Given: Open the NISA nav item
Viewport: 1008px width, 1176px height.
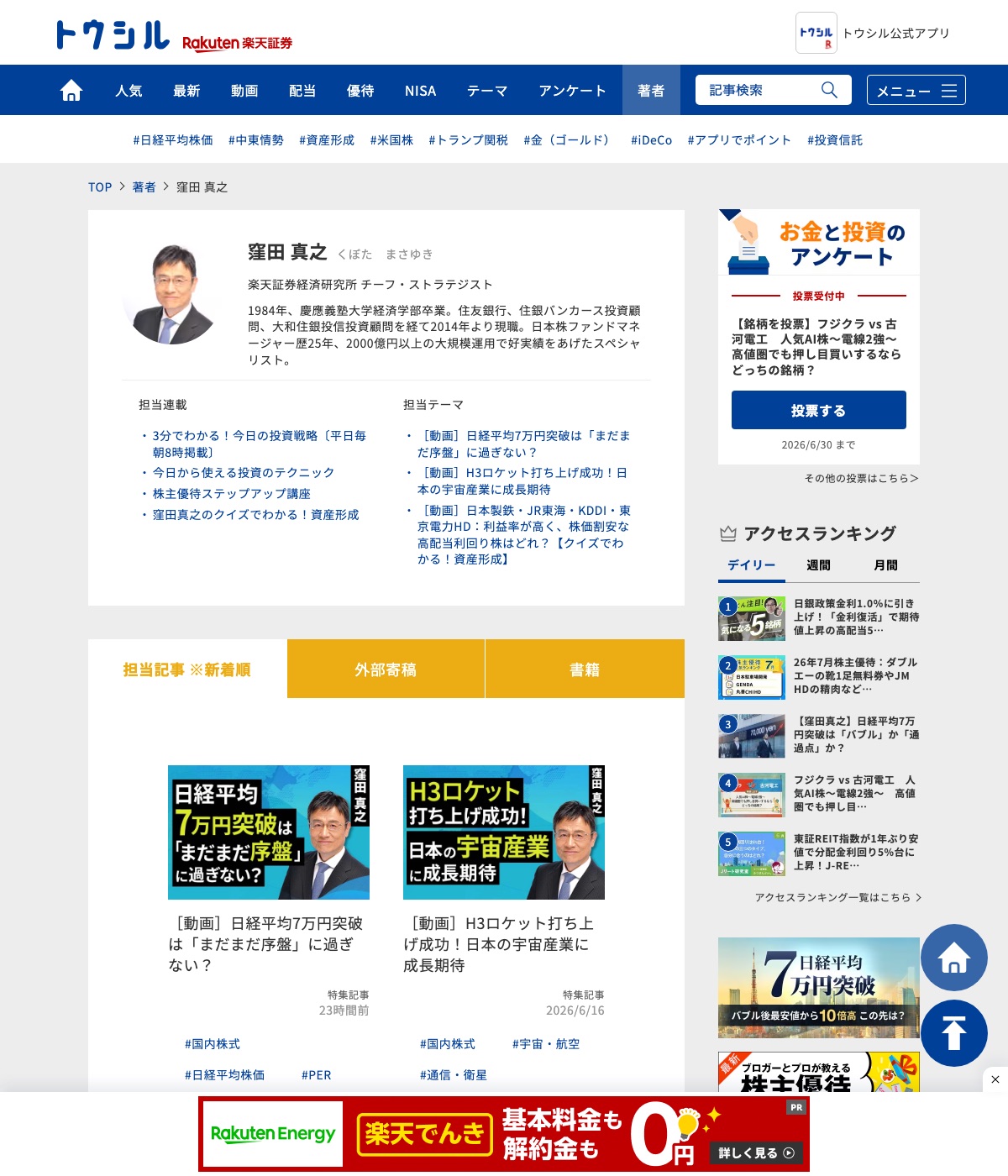Looking at the screenshot, I should (x=420, y=90).
